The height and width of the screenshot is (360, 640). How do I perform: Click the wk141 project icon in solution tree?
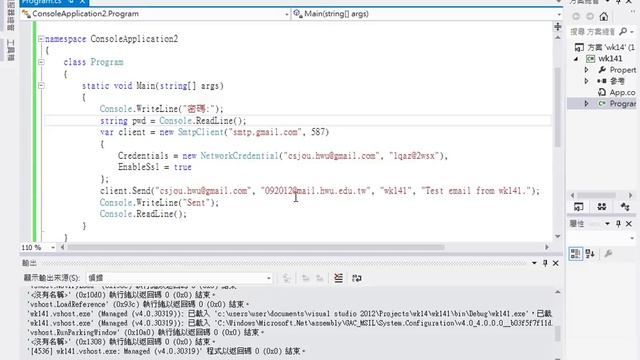pyautogui.click(x=590, y=59)
